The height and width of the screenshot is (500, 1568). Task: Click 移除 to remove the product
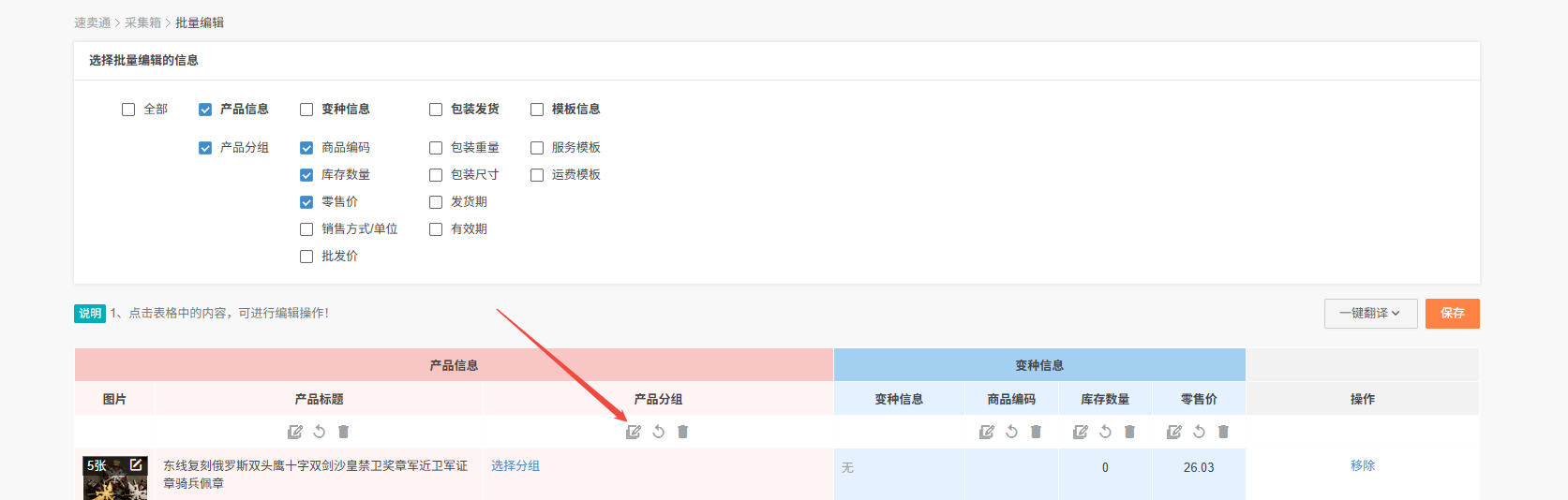click(1362, 465)
